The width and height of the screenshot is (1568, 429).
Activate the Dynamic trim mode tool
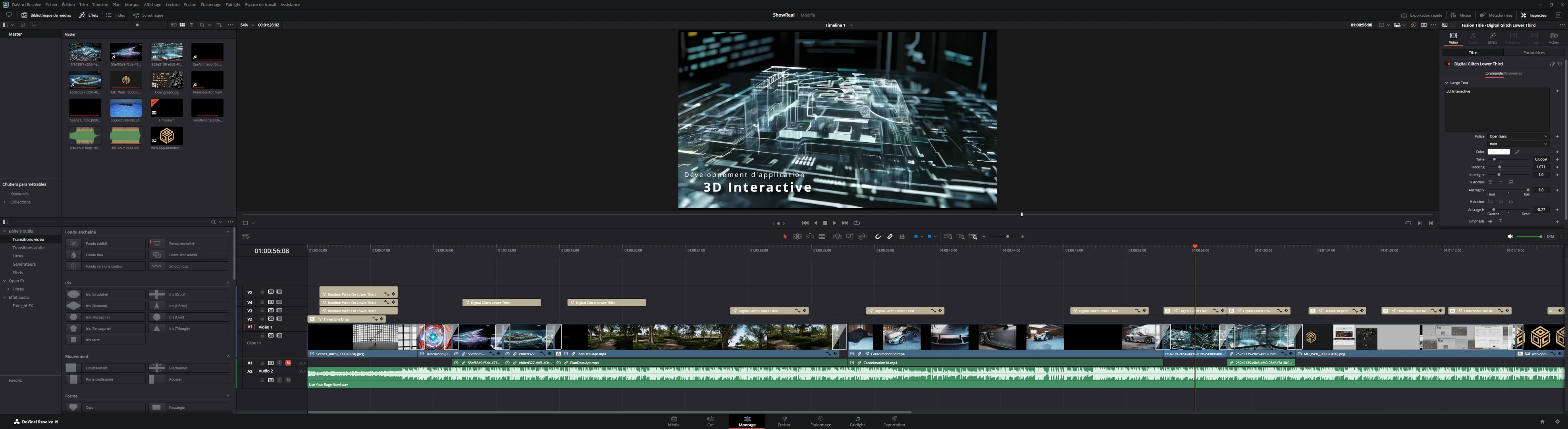(809, 236)
